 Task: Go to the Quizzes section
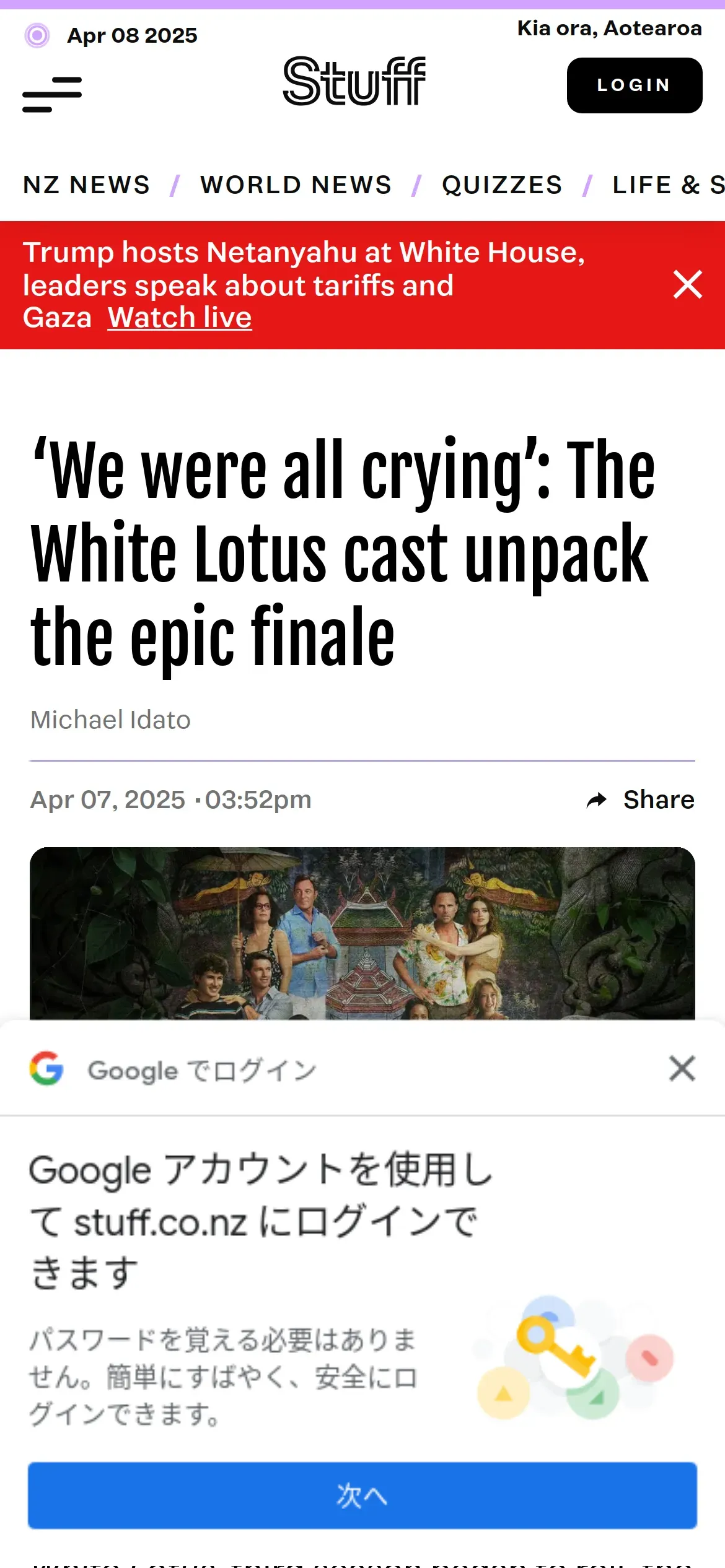pyautogui.click(x=503, y=185)
